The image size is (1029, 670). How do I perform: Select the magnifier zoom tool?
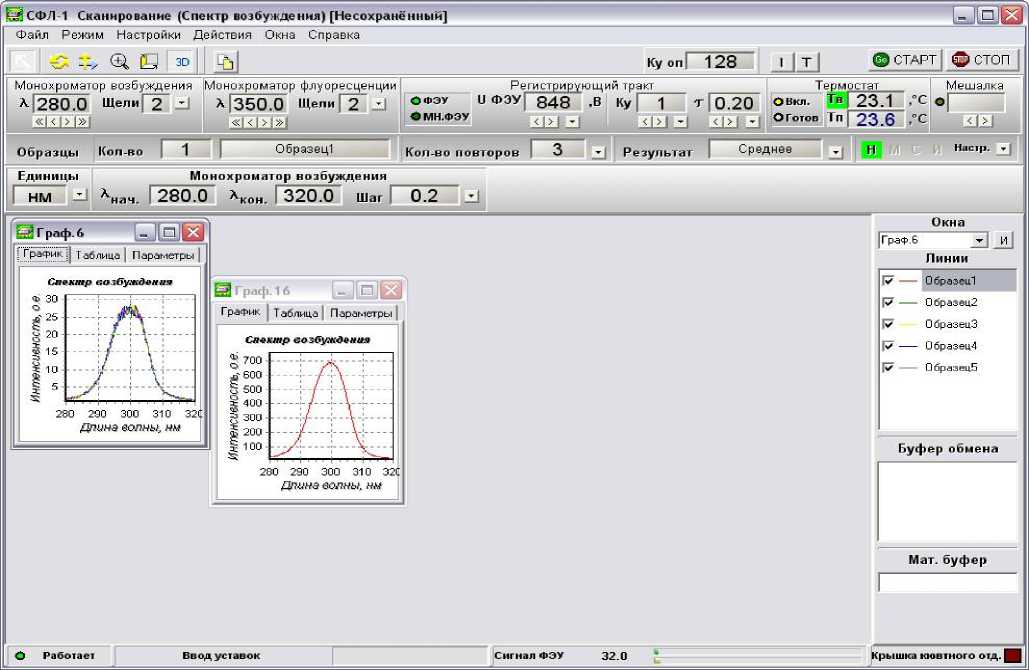click(x=119, y=62)
